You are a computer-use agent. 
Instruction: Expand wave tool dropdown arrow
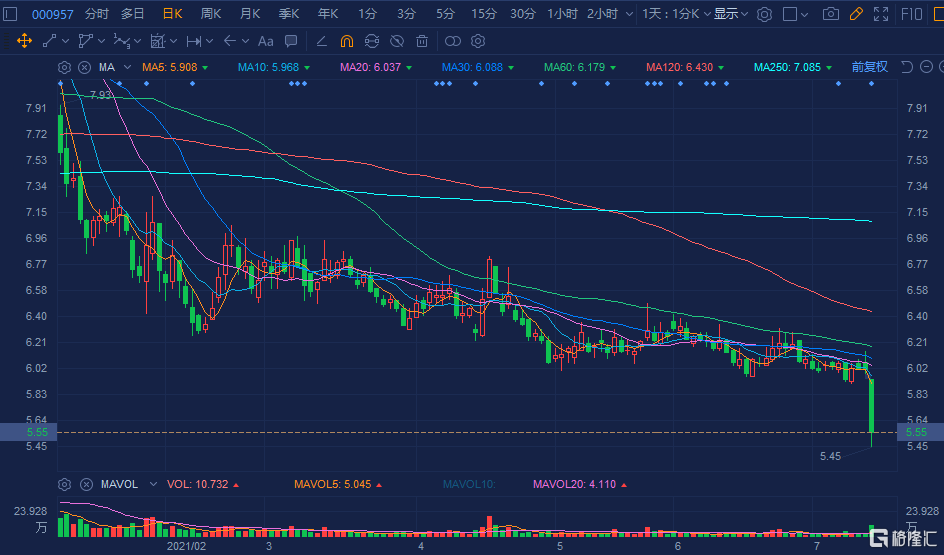tap(138, 42)
